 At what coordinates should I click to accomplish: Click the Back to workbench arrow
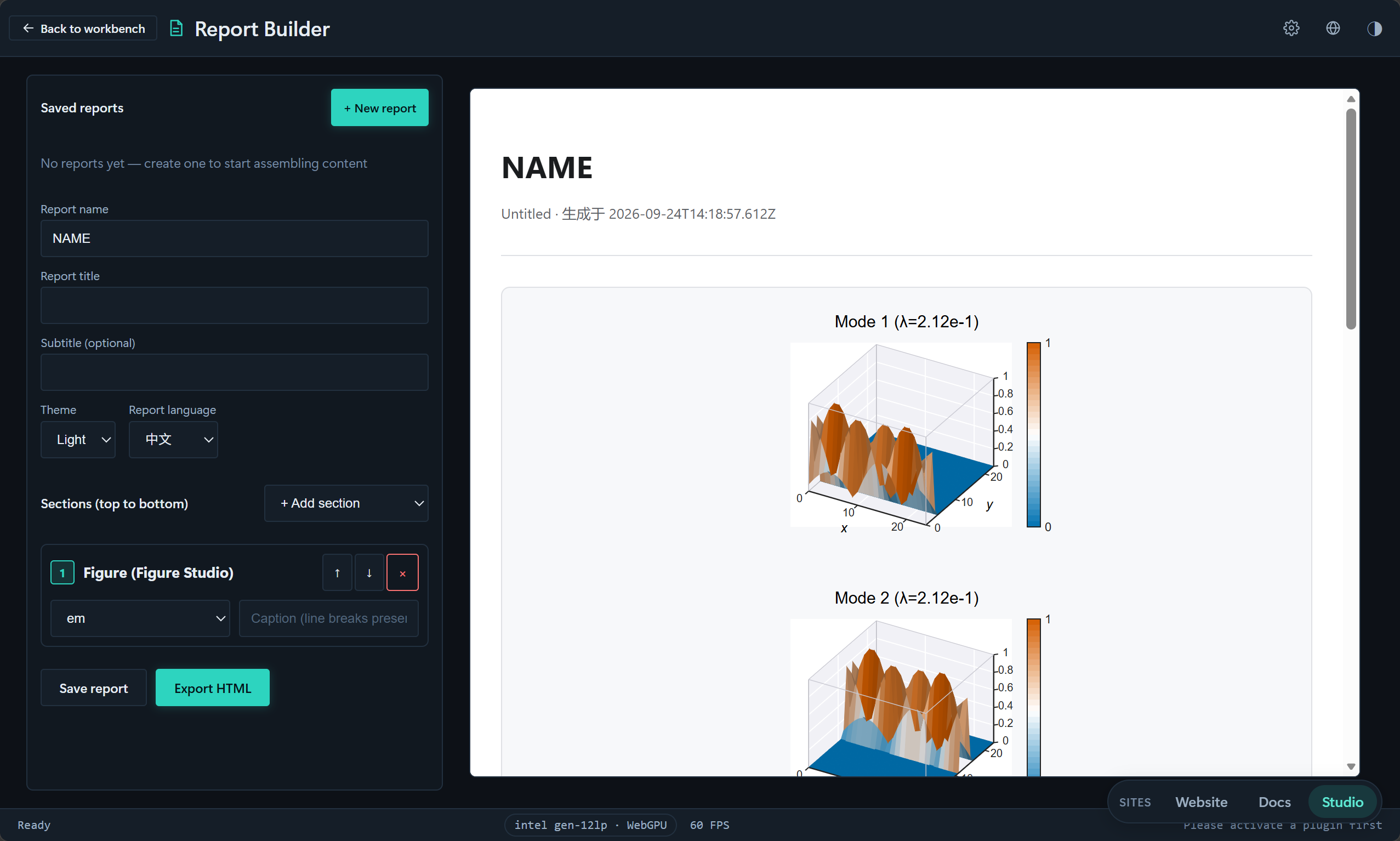tap(28, 29)
